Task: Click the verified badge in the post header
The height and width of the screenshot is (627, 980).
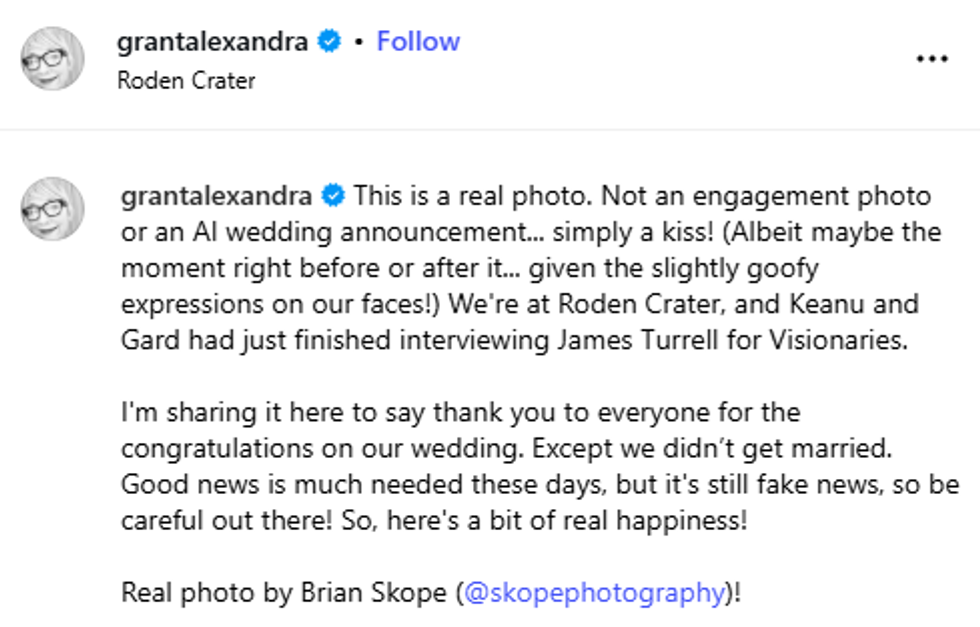Action: [329, 42]
